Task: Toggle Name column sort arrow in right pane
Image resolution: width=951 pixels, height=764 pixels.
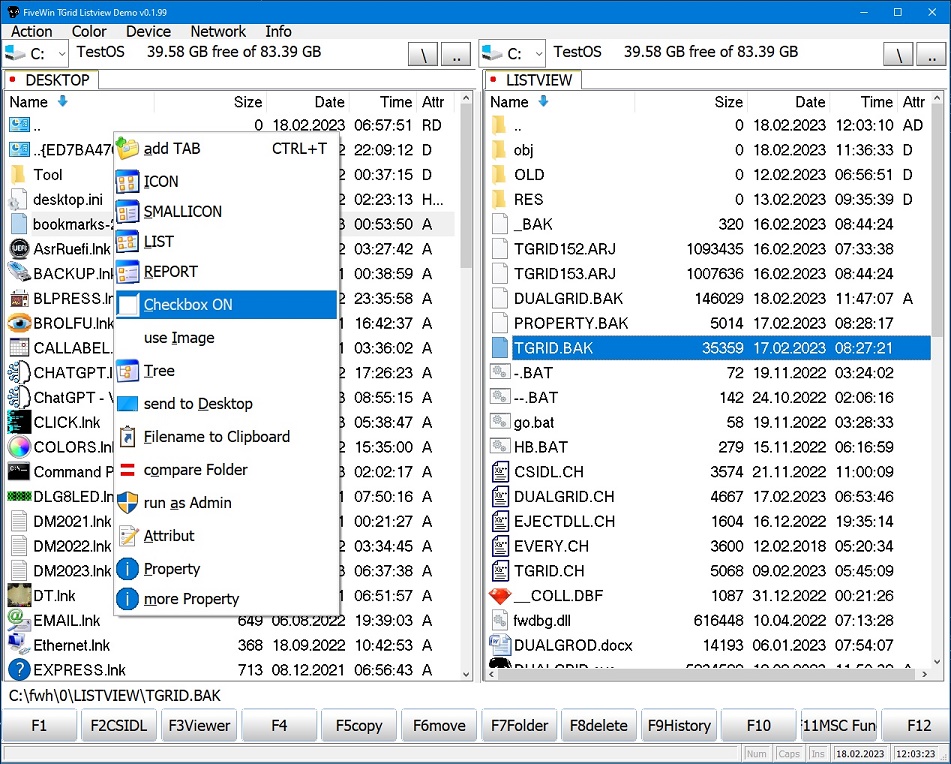Action: 544,101
